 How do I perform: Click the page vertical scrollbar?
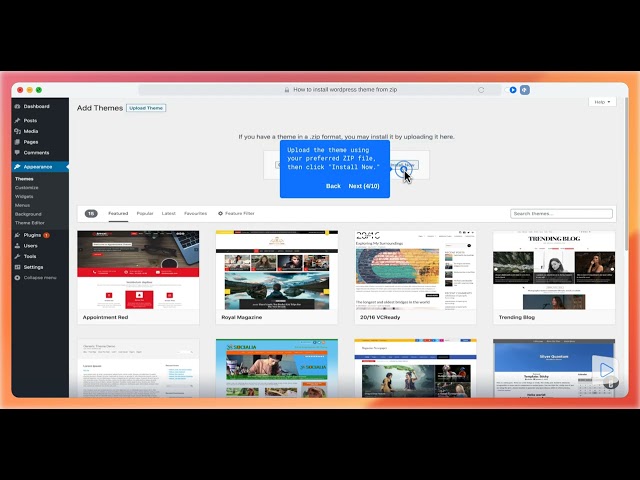626,176
